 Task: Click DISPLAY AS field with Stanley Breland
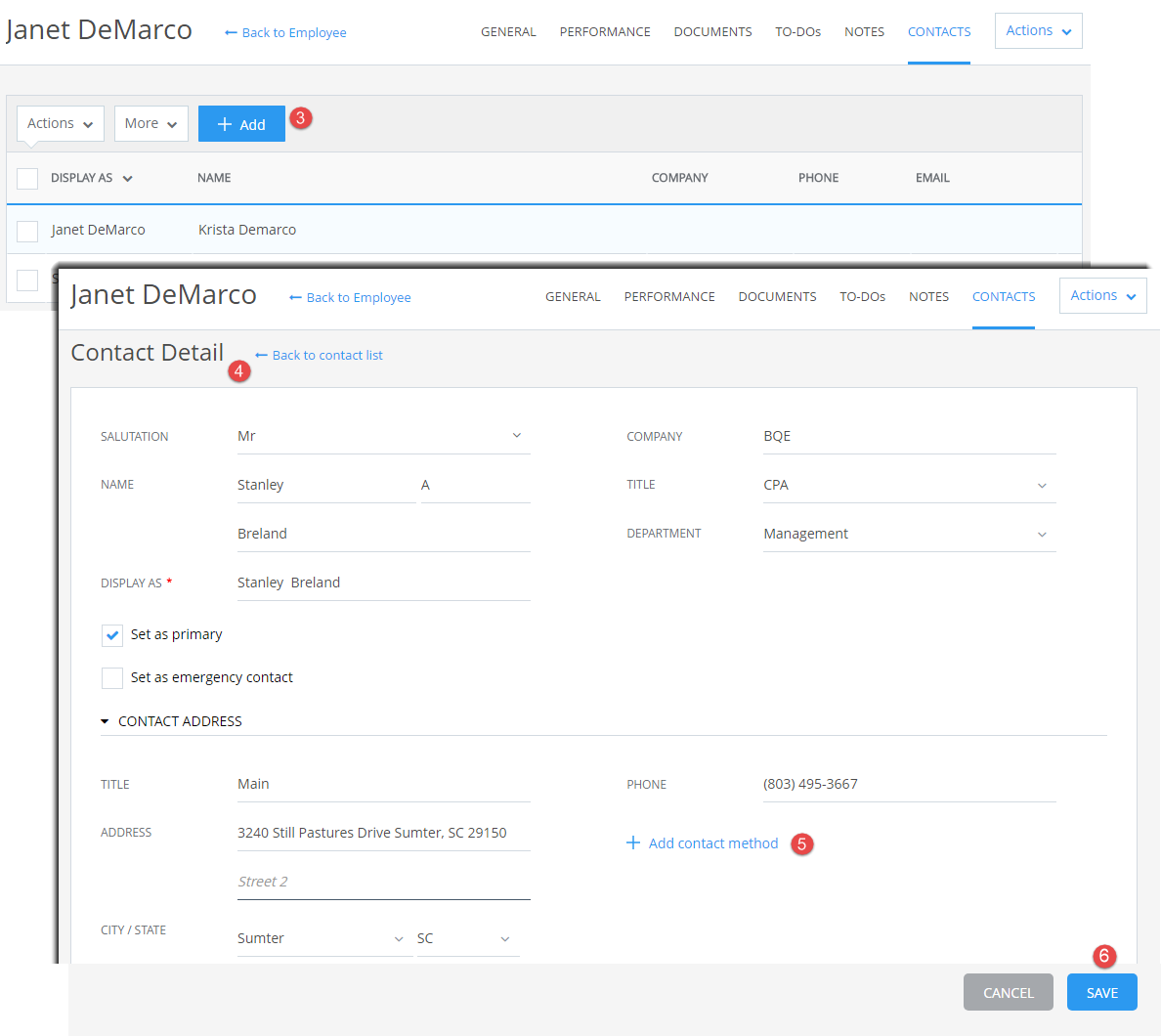click(x=383, y=583)
